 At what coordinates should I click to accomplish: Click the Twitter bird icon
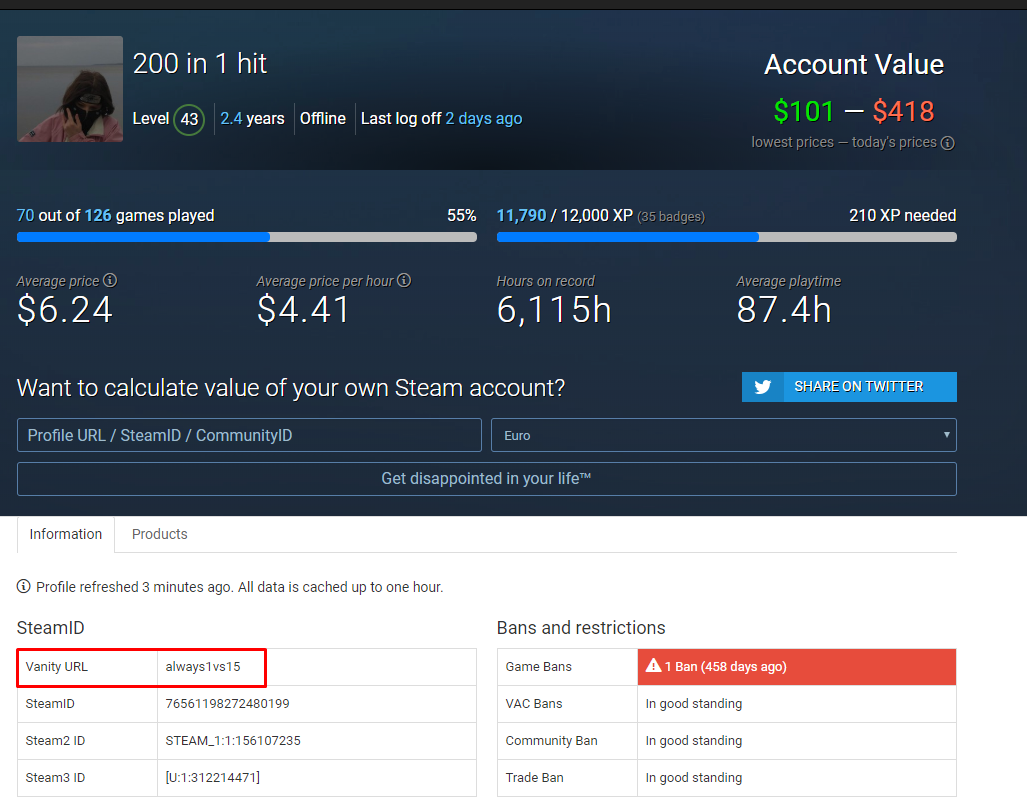[x=763, y=387]
